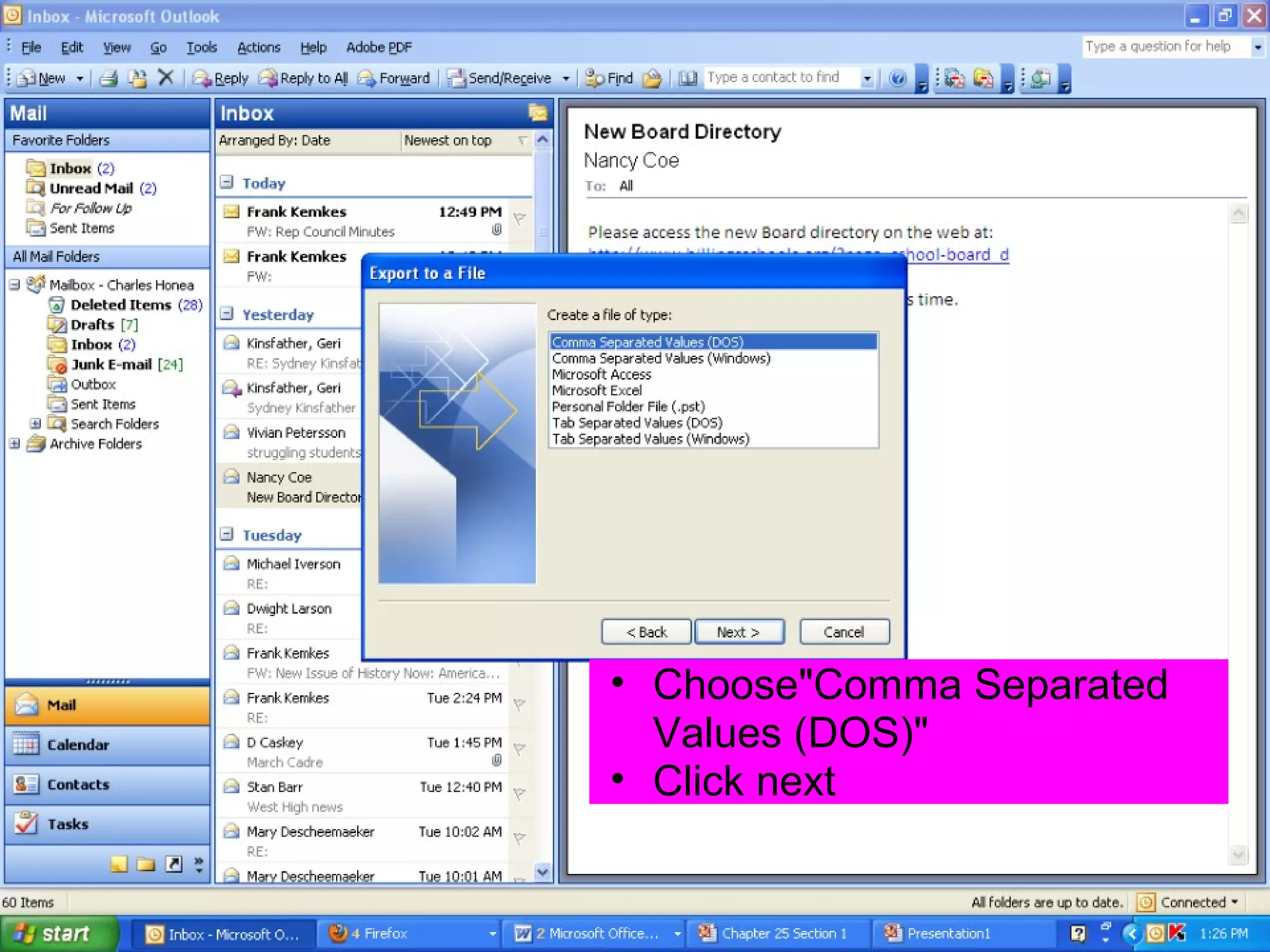Collapse the Tuesday group
The height and width of the screenshot is (952, 1270).
(x=227, y=534)
